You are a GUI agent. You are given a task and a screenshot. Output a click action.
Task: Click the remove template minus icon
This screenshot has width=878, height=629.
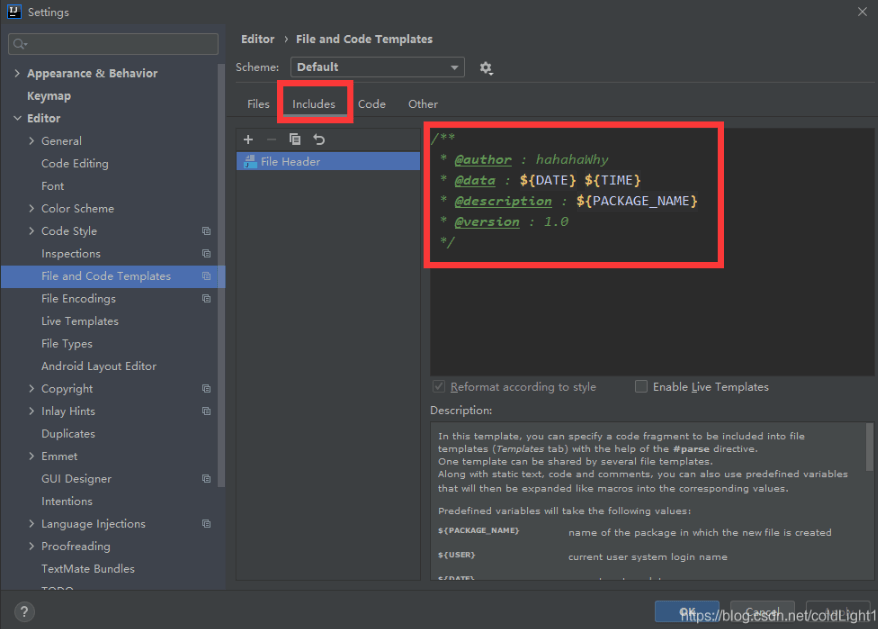tap(272, 139)
